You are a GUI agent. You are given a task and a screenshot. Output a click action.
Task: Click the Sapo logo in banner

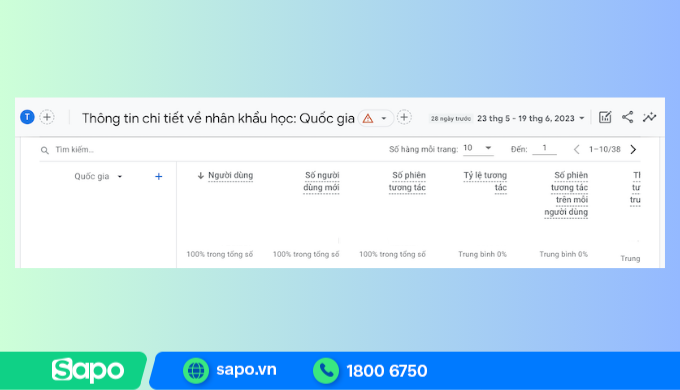[x=88, y=371]
